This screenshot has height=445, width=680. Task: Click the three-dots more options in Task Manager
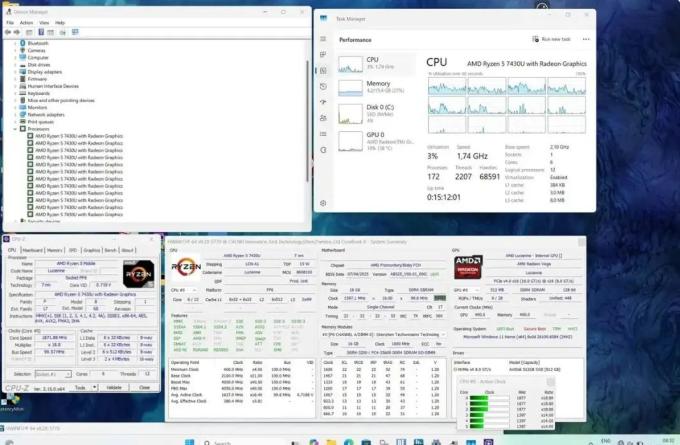pos(586,39)
